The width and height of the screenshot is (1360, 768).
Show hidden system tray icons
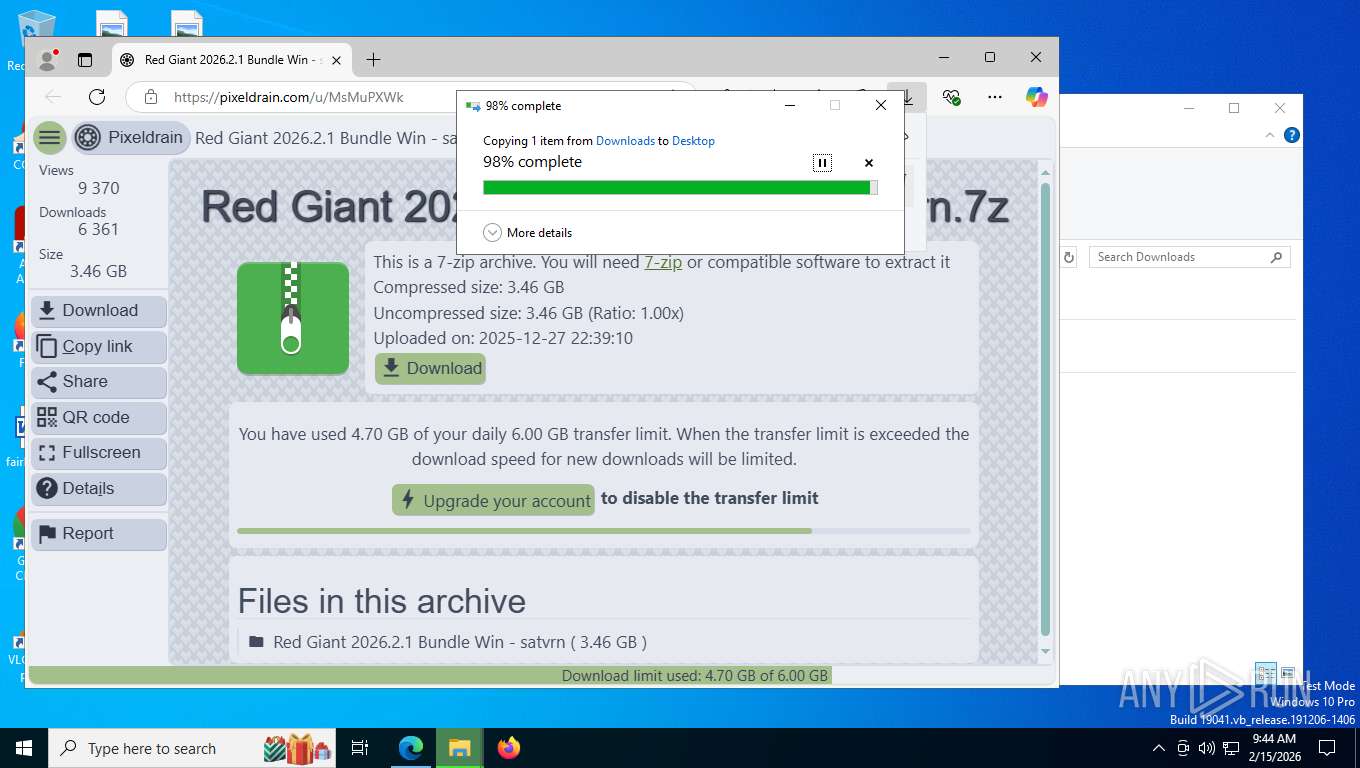tap(1159, 748)
